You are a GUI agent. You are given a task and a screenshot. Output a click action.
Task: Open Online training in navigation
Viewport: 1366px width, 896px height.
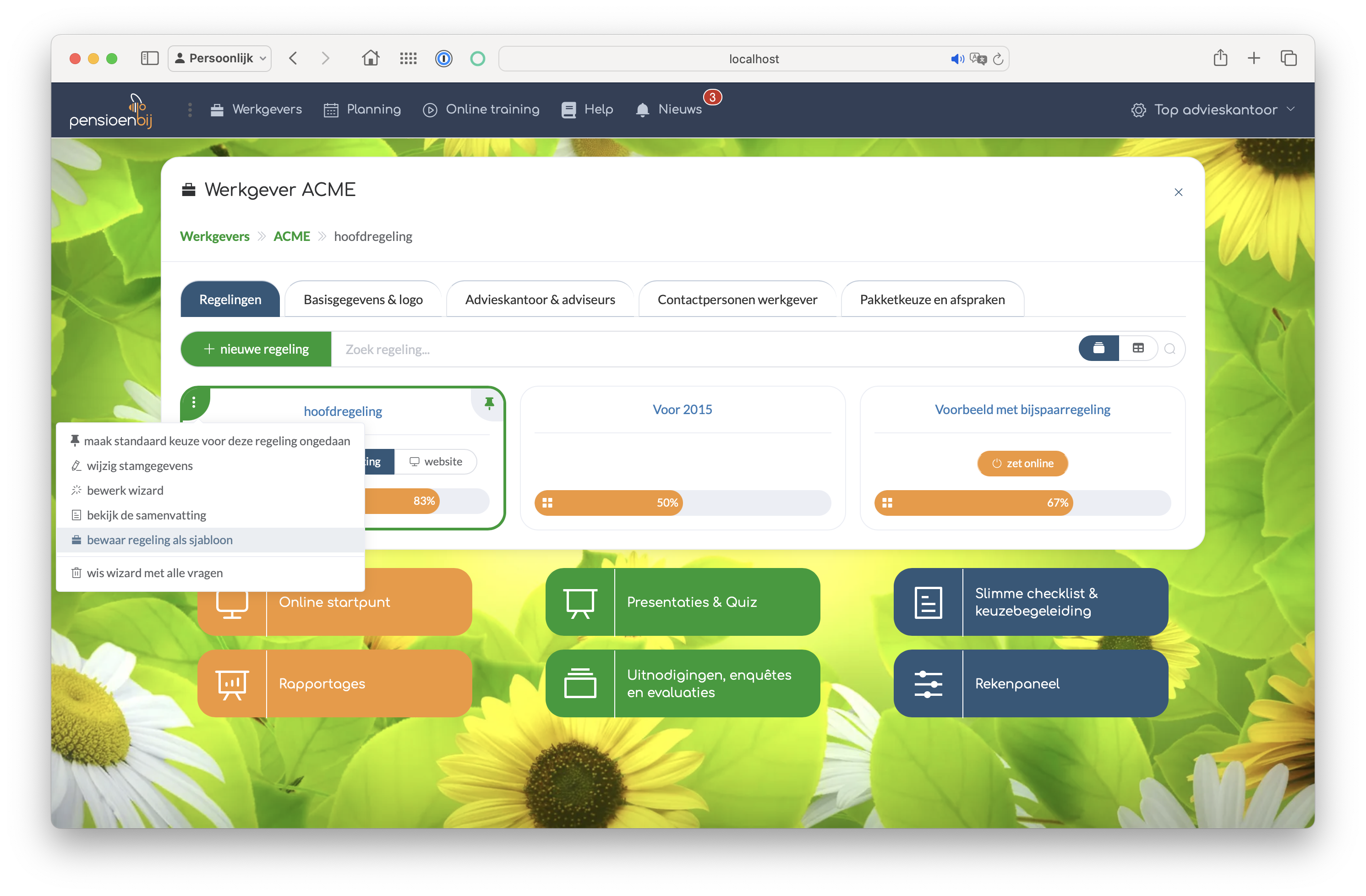click(481, 109)
